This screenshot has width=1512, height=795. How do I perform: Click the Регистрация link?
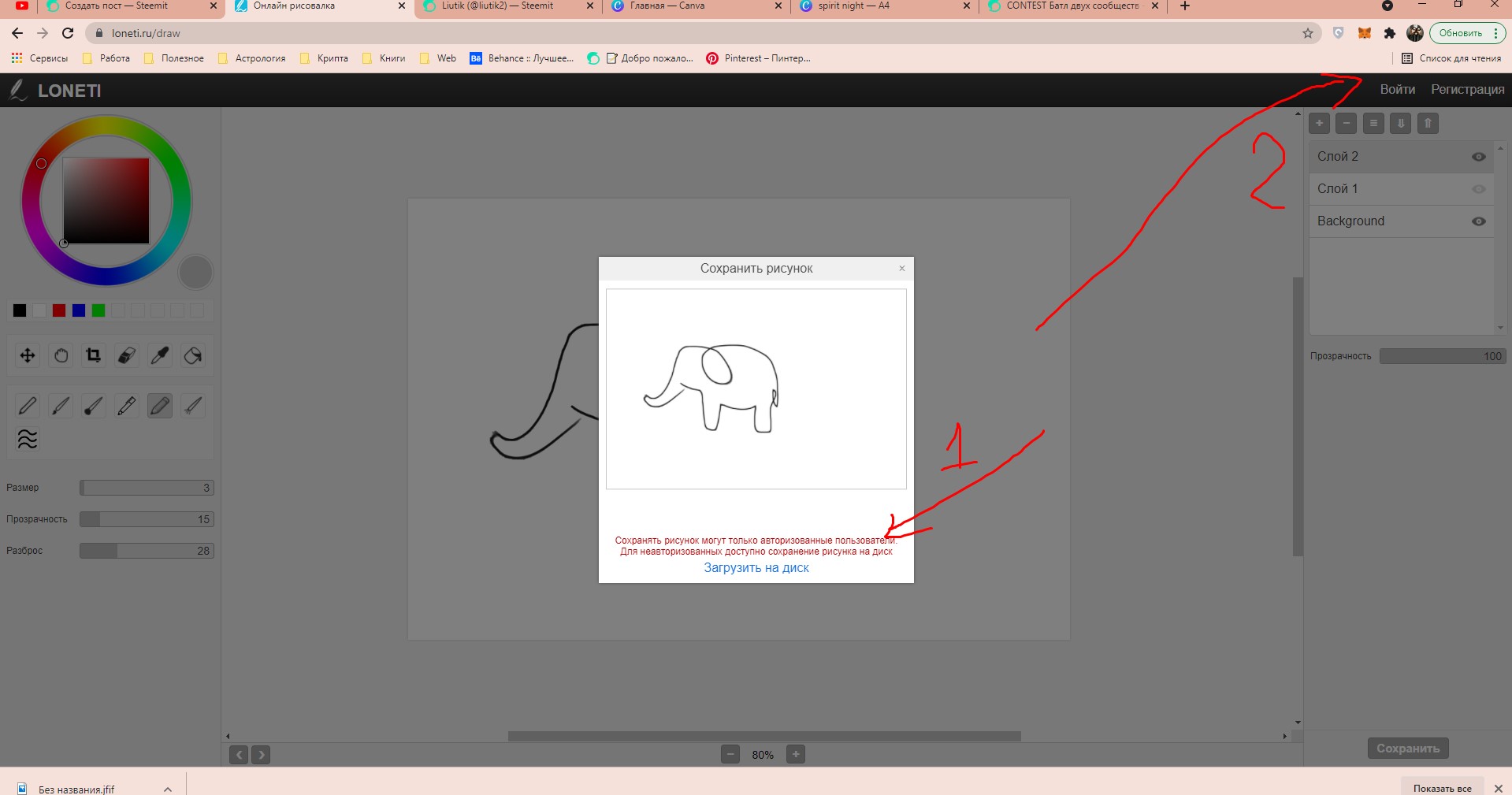pos(1467,90)
